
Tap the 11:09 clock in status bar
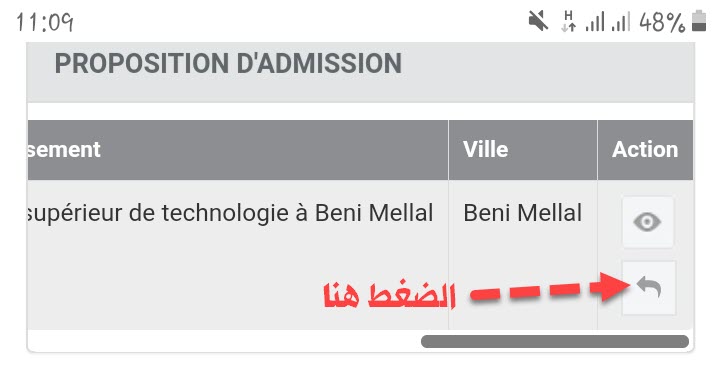(45, 22)
